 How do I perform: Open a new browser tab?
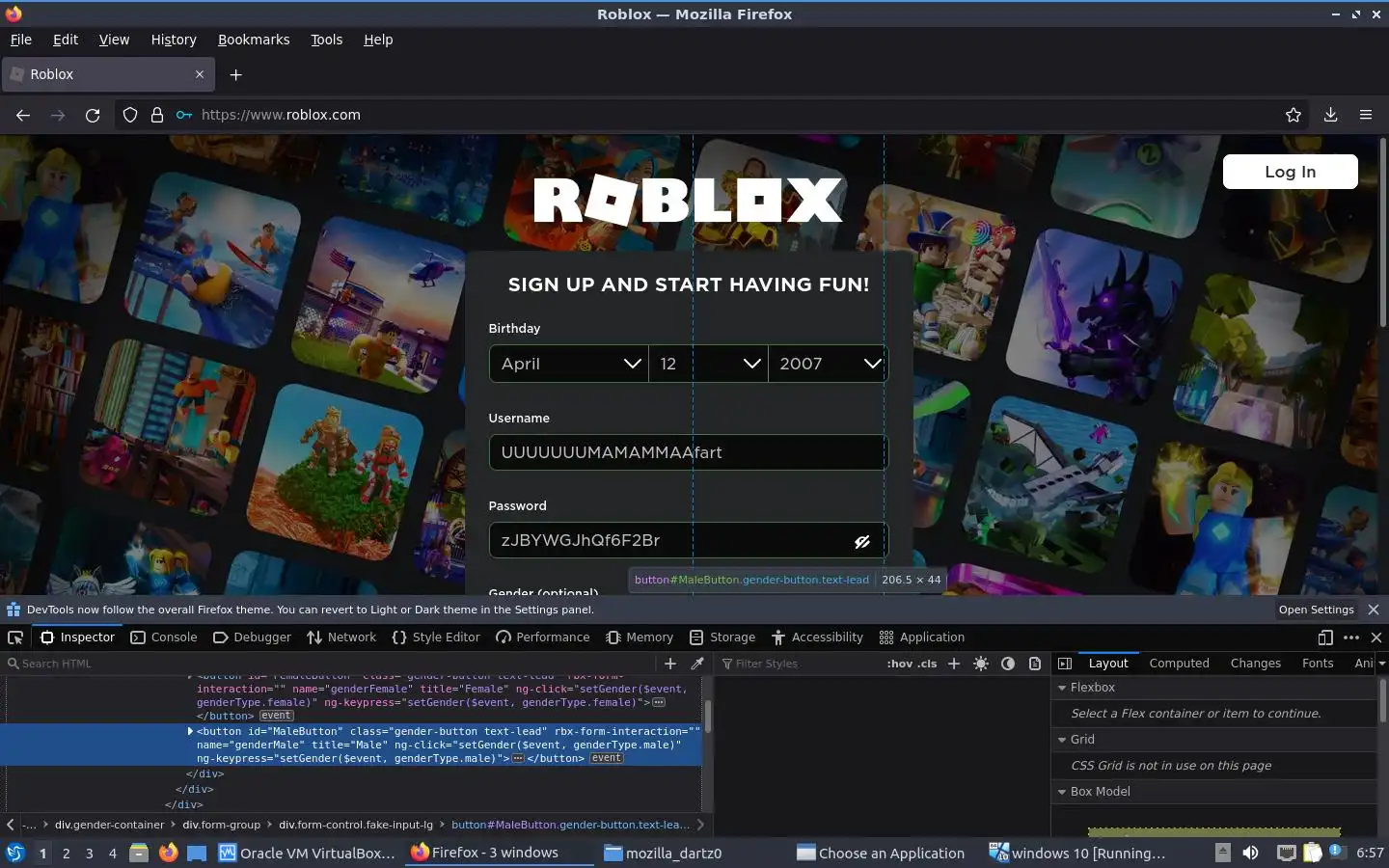[235, 74]
